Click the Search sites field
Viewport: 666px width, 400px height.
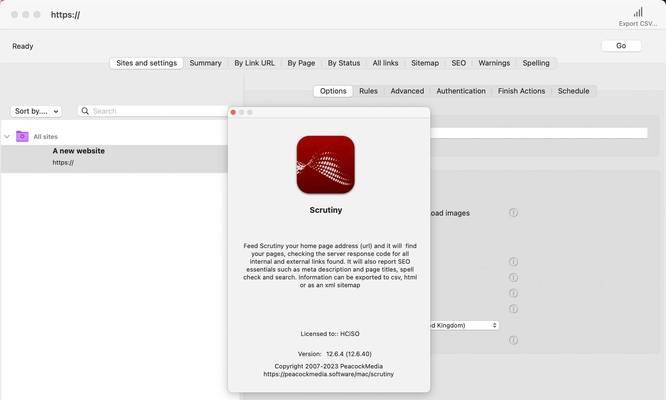(x=153, y=111)
